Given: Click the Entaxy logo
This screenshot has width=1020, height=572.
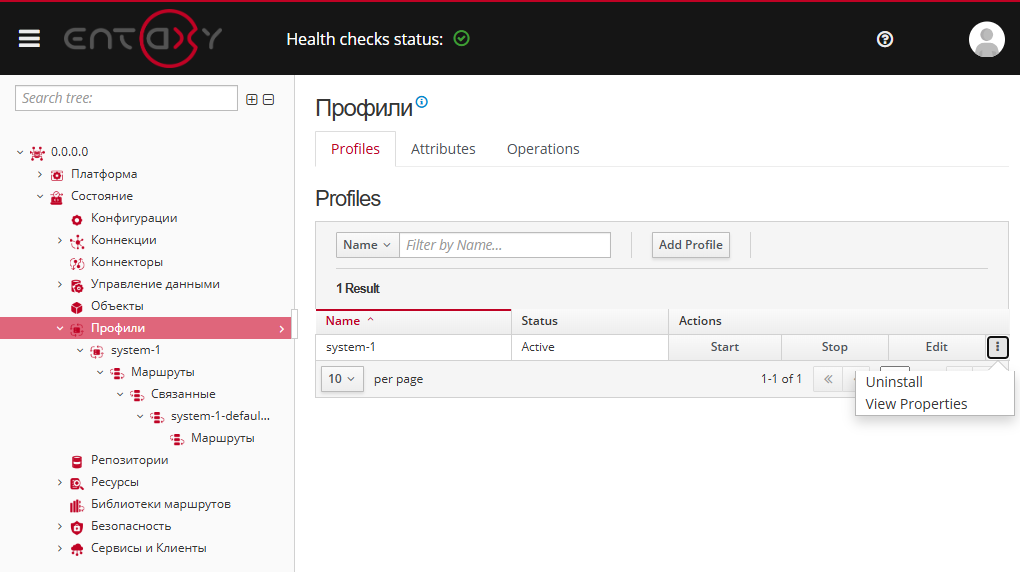Looking at the screenshot, I should point(143,38).
